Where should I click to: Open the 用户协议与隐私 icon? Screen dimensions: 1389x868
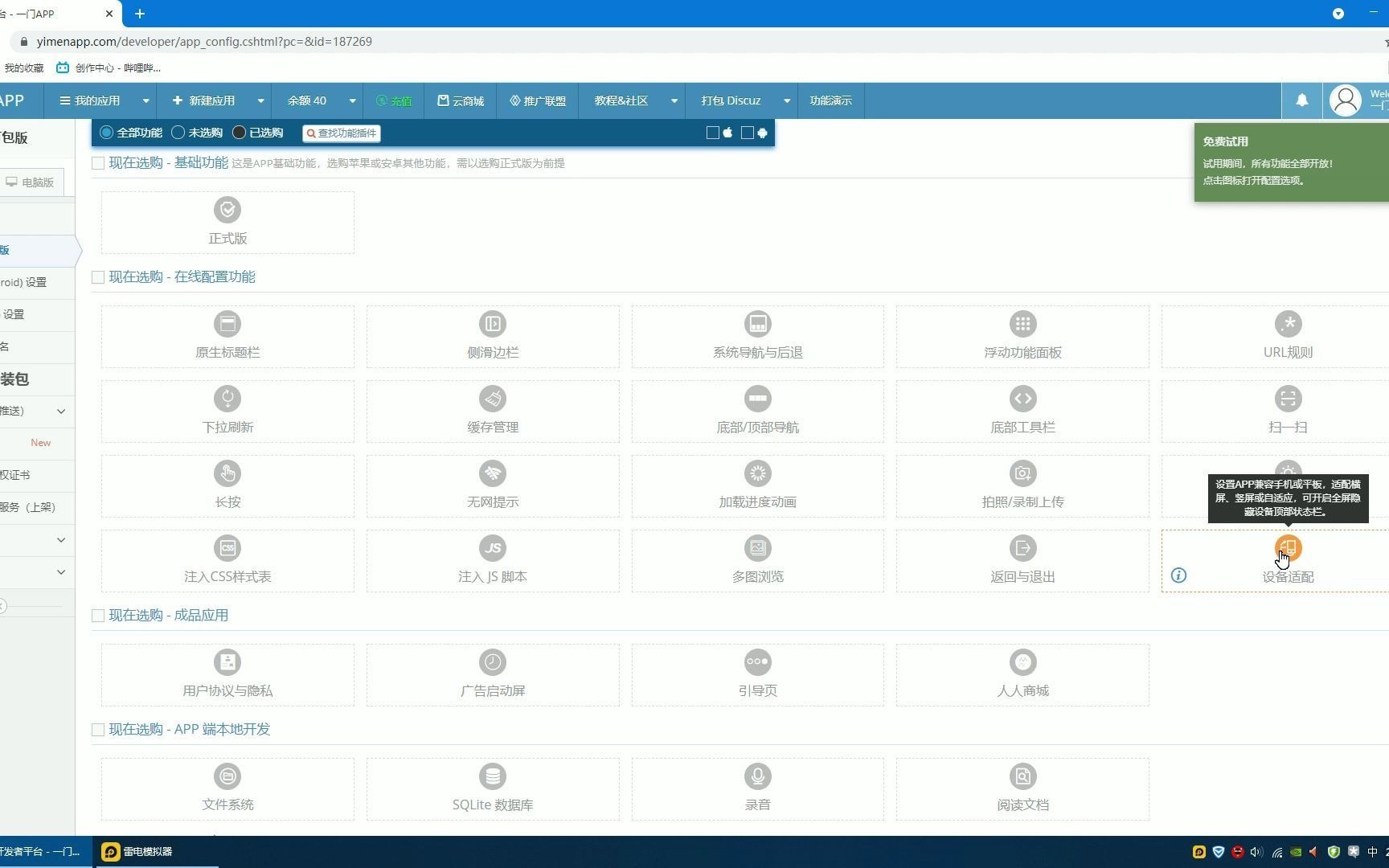[227, 662]
